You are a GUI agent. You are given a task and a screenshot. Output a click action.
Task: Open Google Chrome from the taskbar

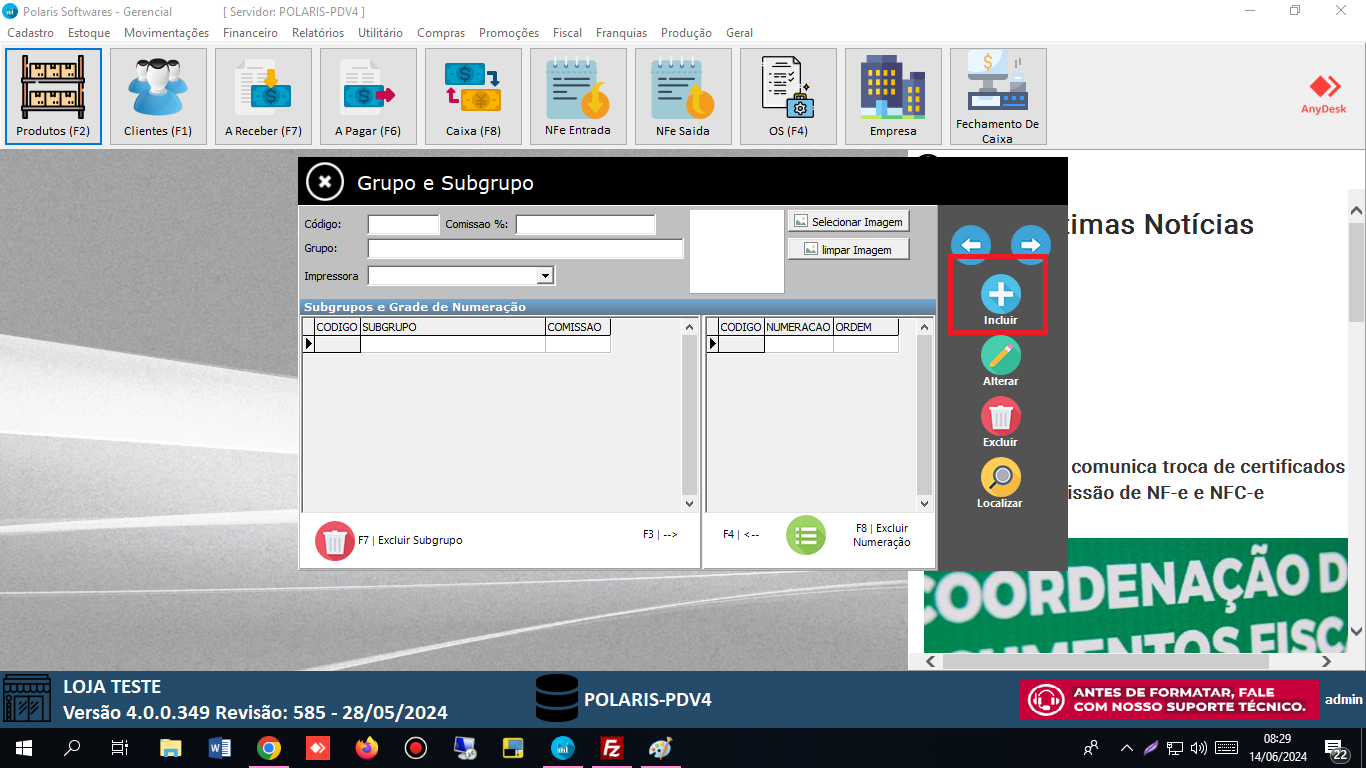pos(268,748)
